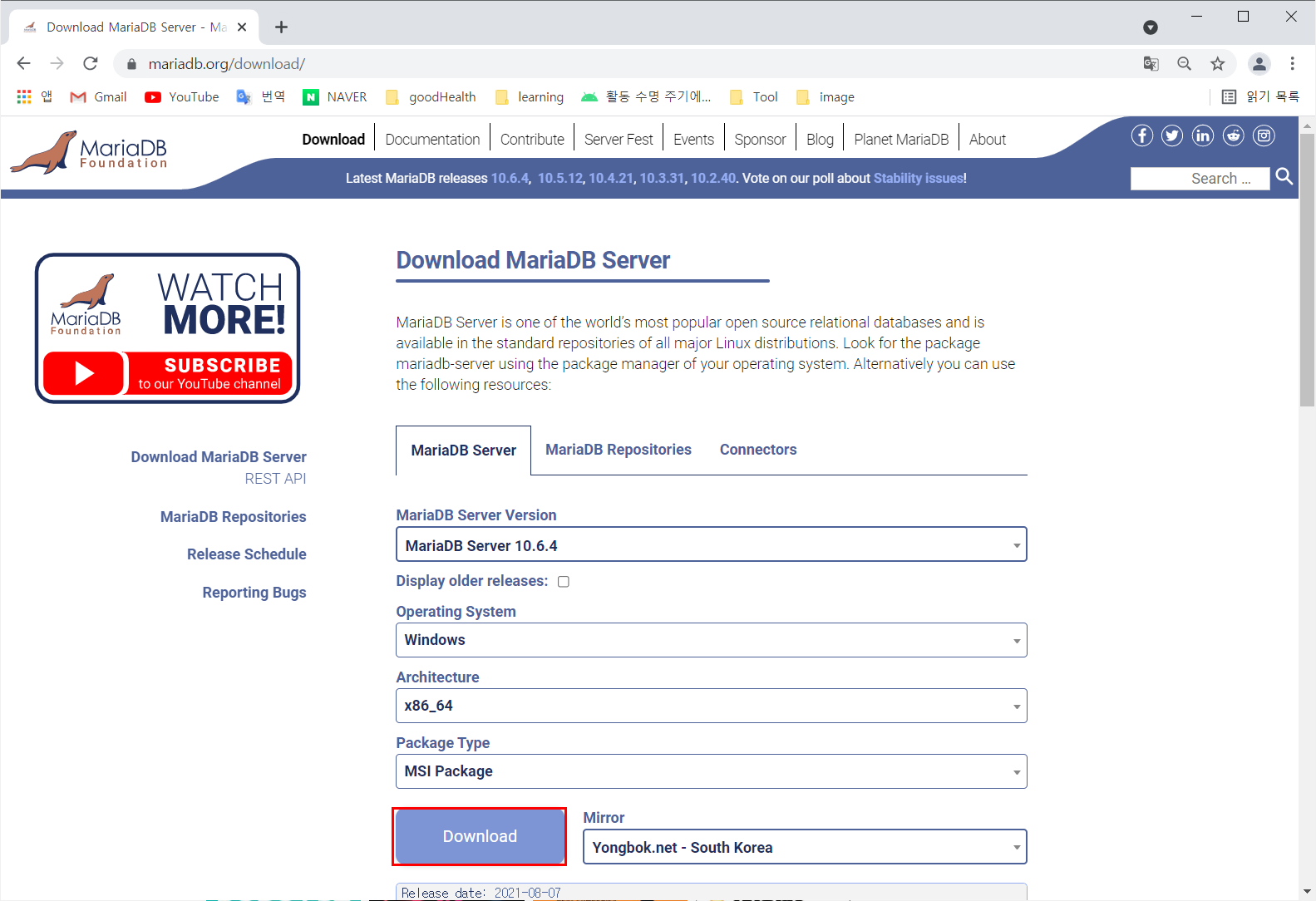Image resolution: width=1316 pixels, height=901 pixels.
Task: Open Server Fest in top navigation
Action: click(x=619, y=140)
